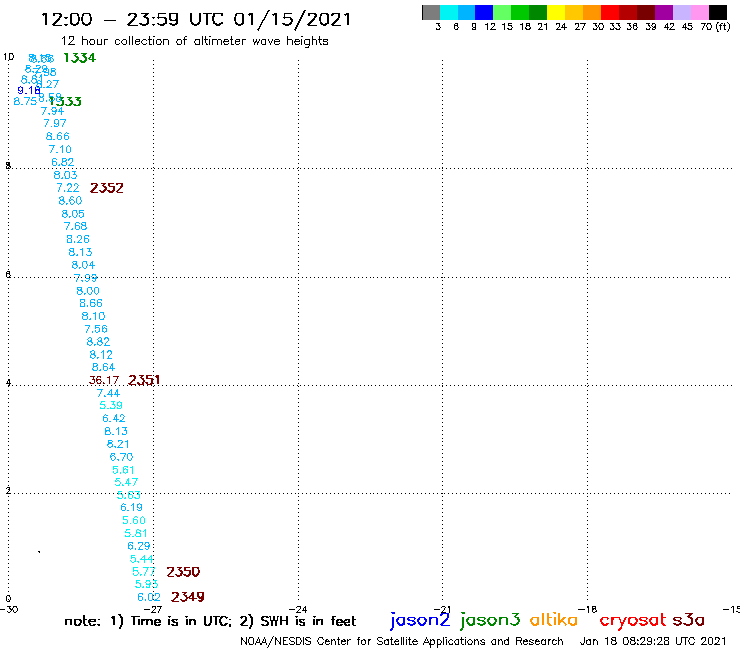Click the wave height value '6.70'
This screenshot has width=740, height=650.
tap(121, 457)
